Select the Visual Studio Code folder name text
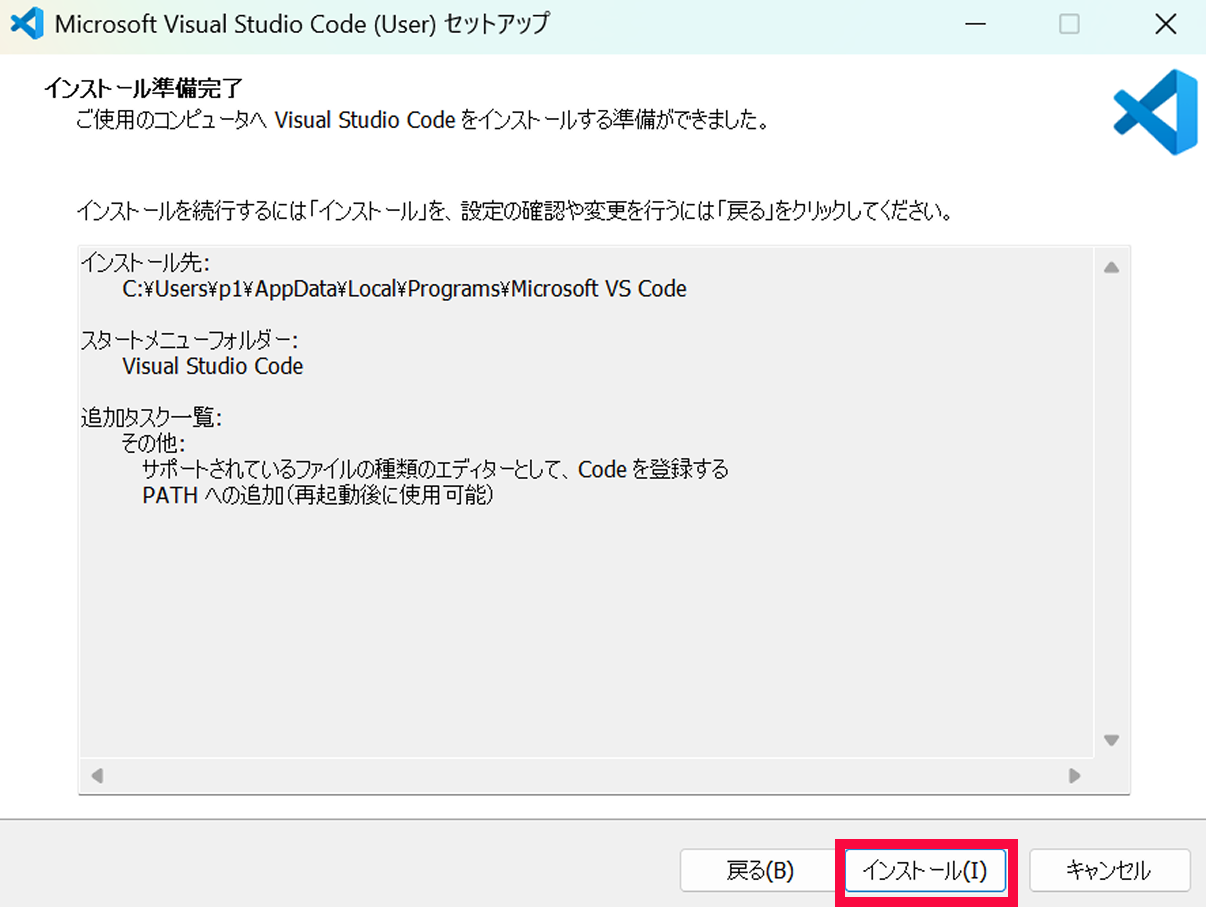This screenshot has height=907, width=1206. coord(212,366)
